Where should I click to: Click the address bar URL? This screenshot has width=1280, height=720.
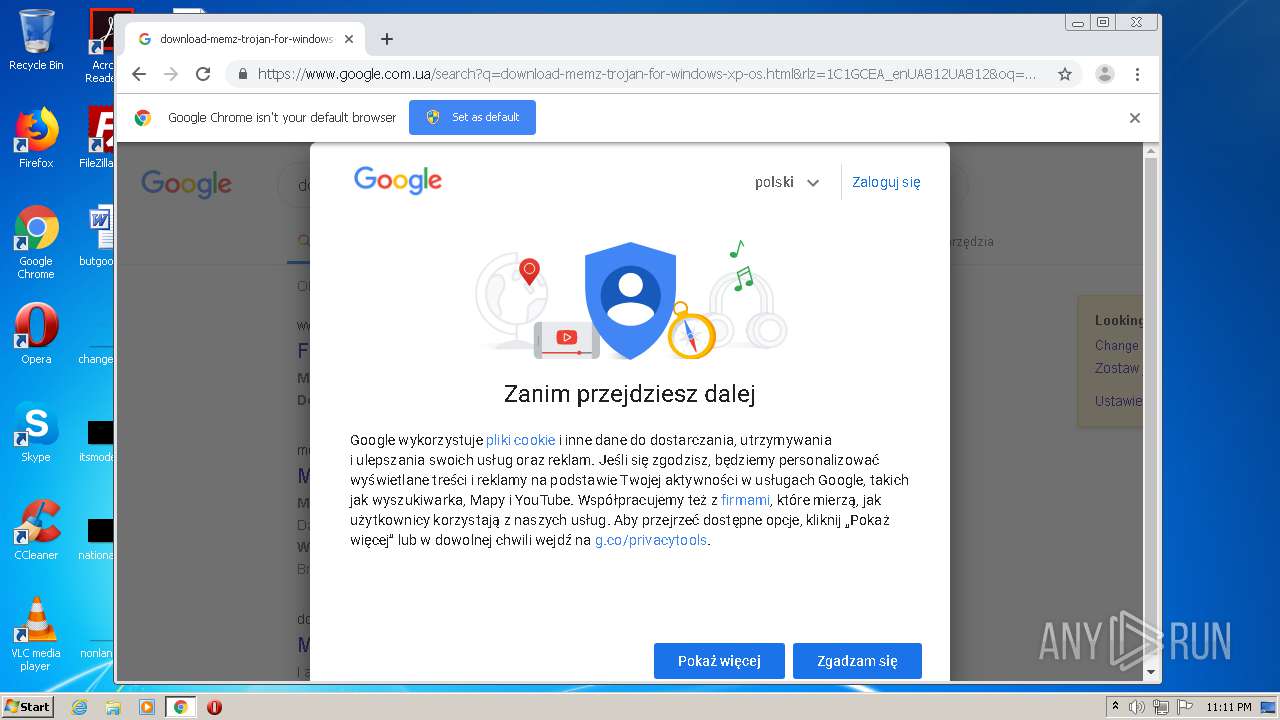pos(647,74)
